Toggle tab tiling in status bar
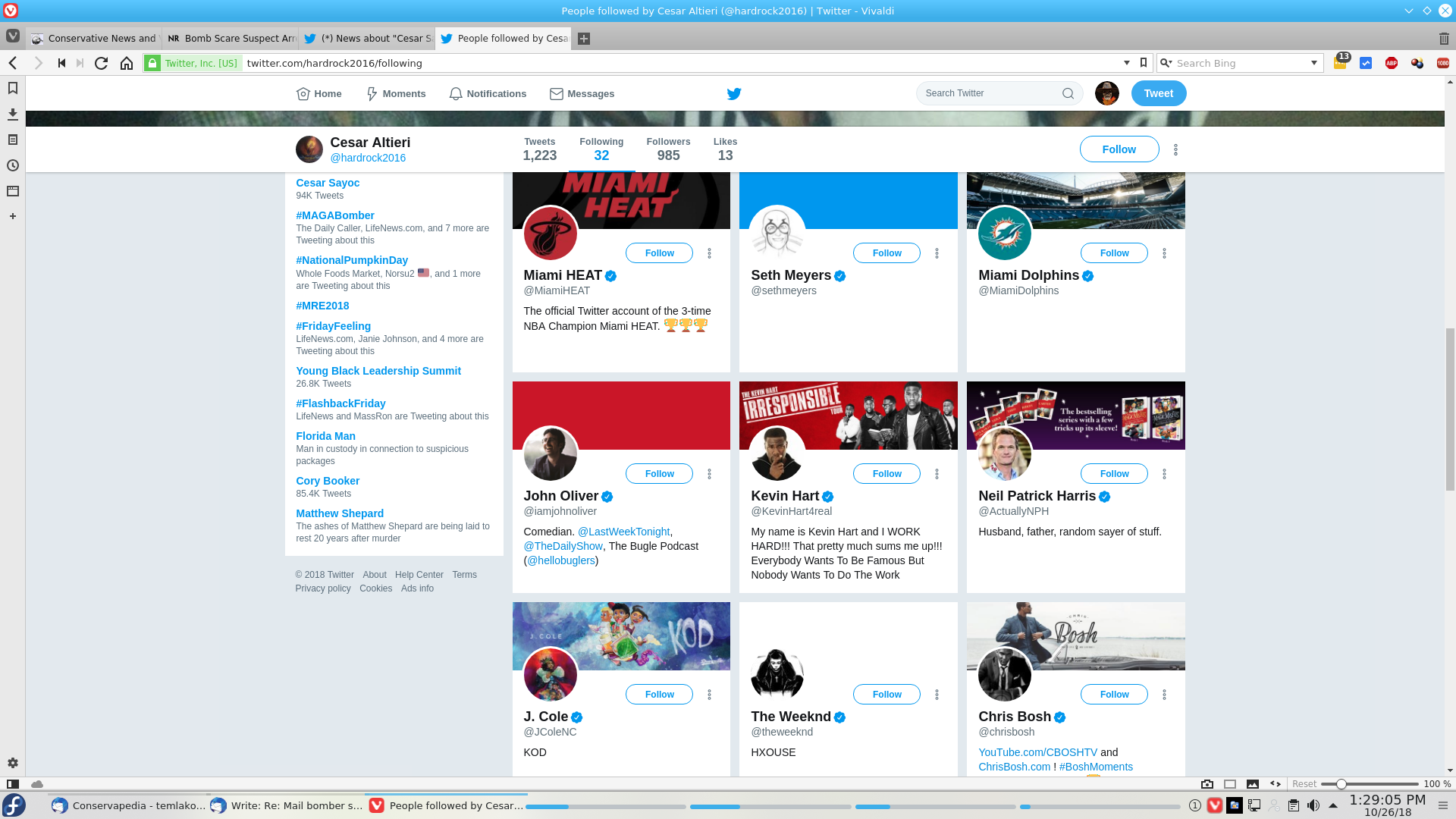1456x819 pixels. (x=1230, y=784)
